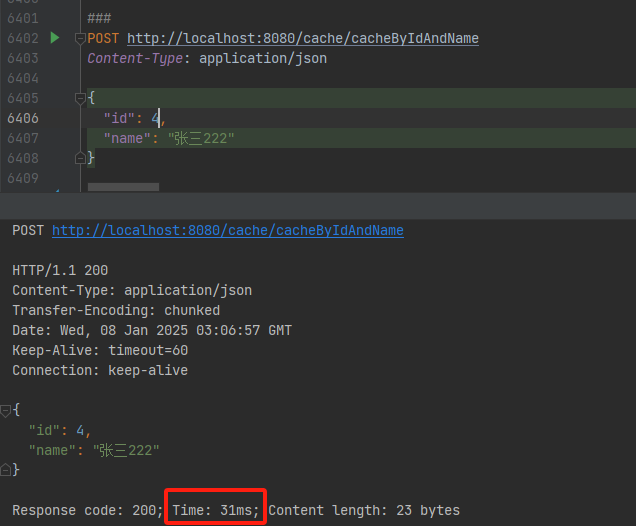The height and width of the screenshot is (526, 636).
Task: Click the ### separator on line 6401
Action: tap(99, 18)
